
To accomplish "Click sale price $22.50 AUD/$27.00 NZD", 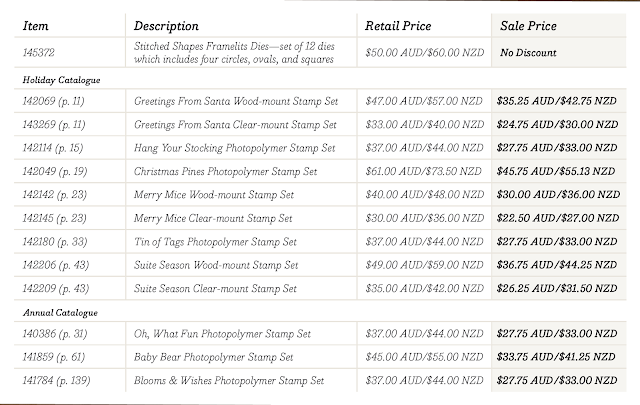I will click(x=558, y=218).
